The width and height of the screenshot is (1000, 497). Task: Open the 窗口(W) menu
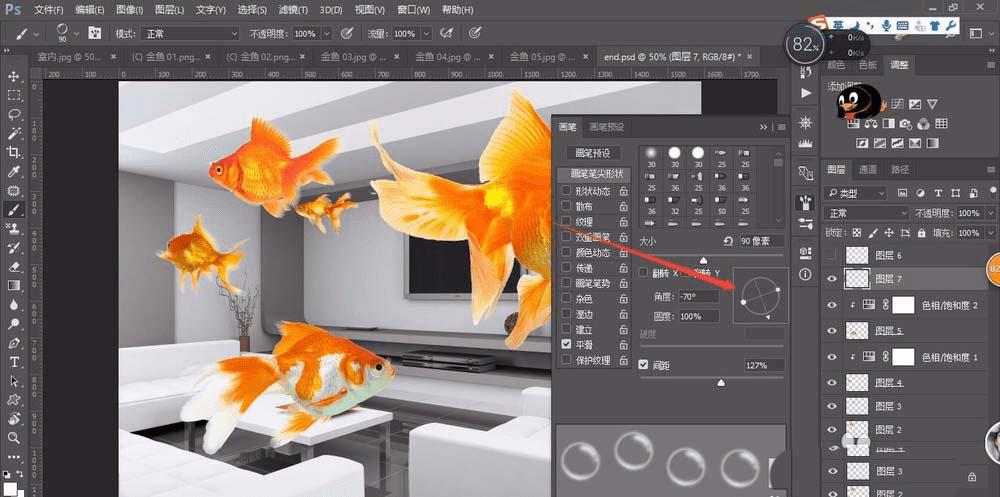[x=413, y=10]
